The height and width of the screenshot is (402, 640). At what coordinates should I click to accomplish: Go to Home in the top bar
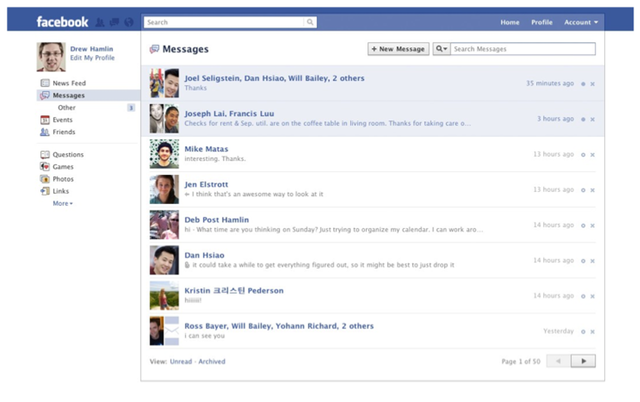coord(510,22)
